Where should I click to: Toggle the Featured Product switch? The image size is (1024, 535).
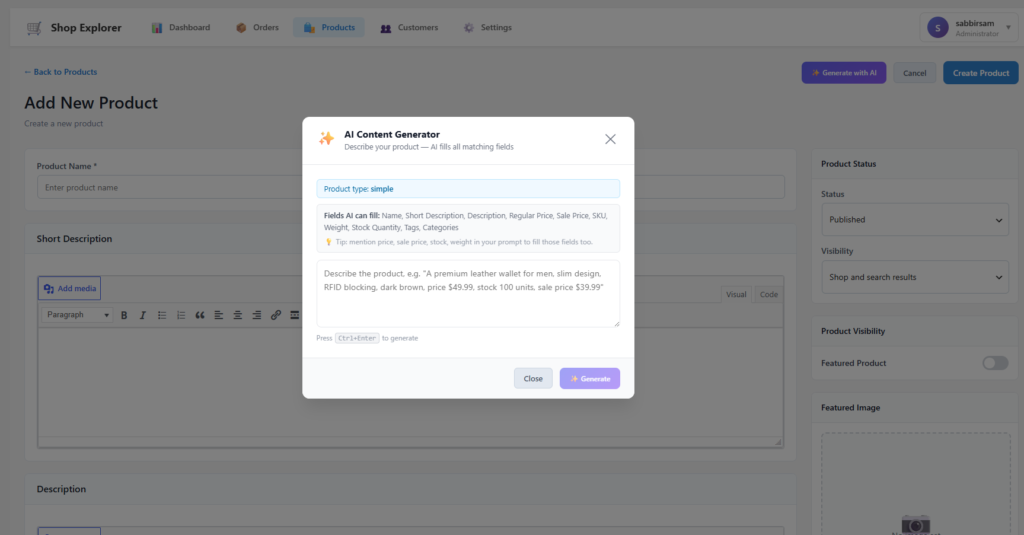coord(995,363)
